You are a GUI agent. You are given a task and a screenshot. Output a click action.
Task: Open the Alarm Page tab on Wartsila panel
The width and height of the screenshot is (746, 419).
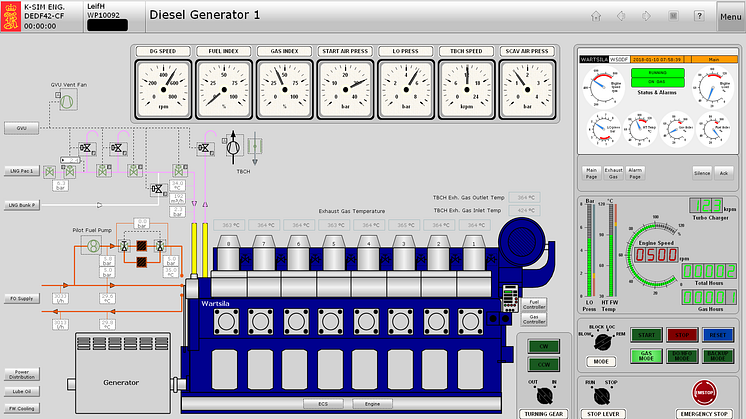click(635, 173)
